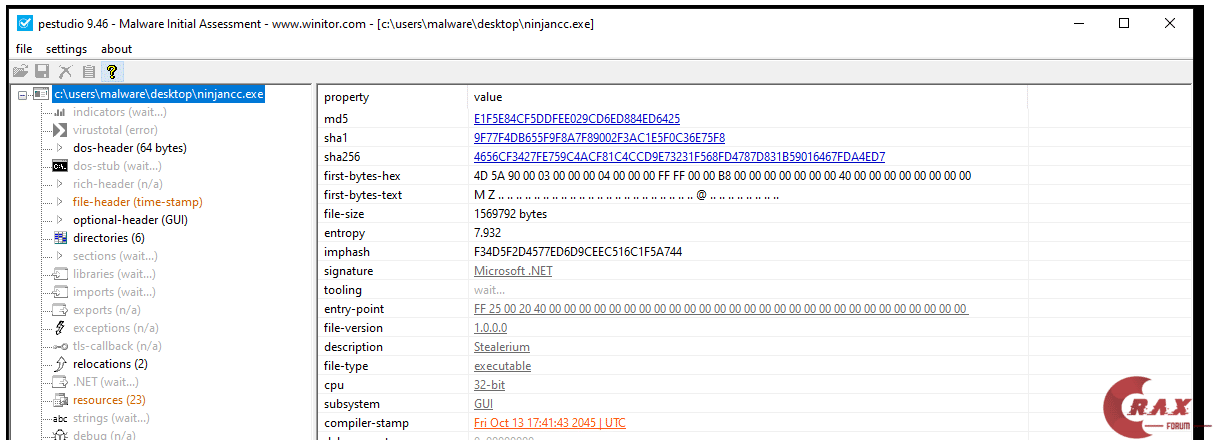Screen dimensions: 1213x440
Task: Collapse the ninjancc.exe root tree node
Action: (24, 94)
